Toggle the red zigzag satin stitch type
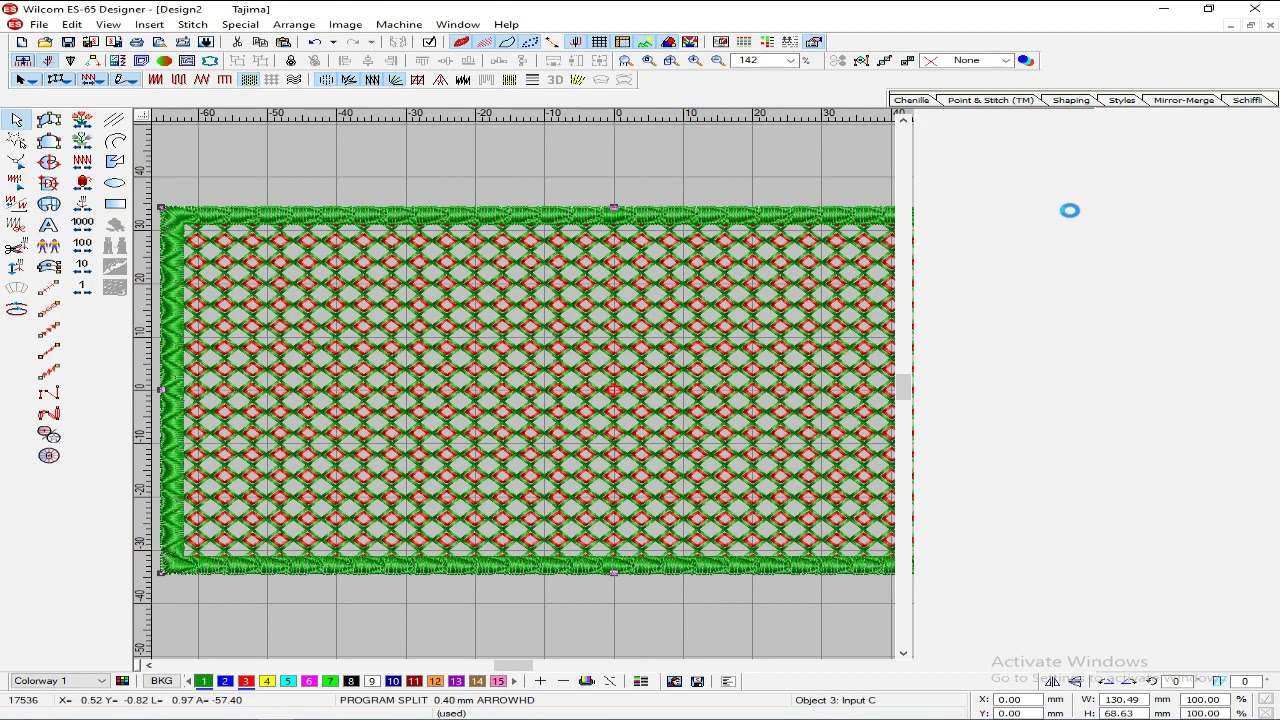1280x720 pixels. click(x=156, y=80)
